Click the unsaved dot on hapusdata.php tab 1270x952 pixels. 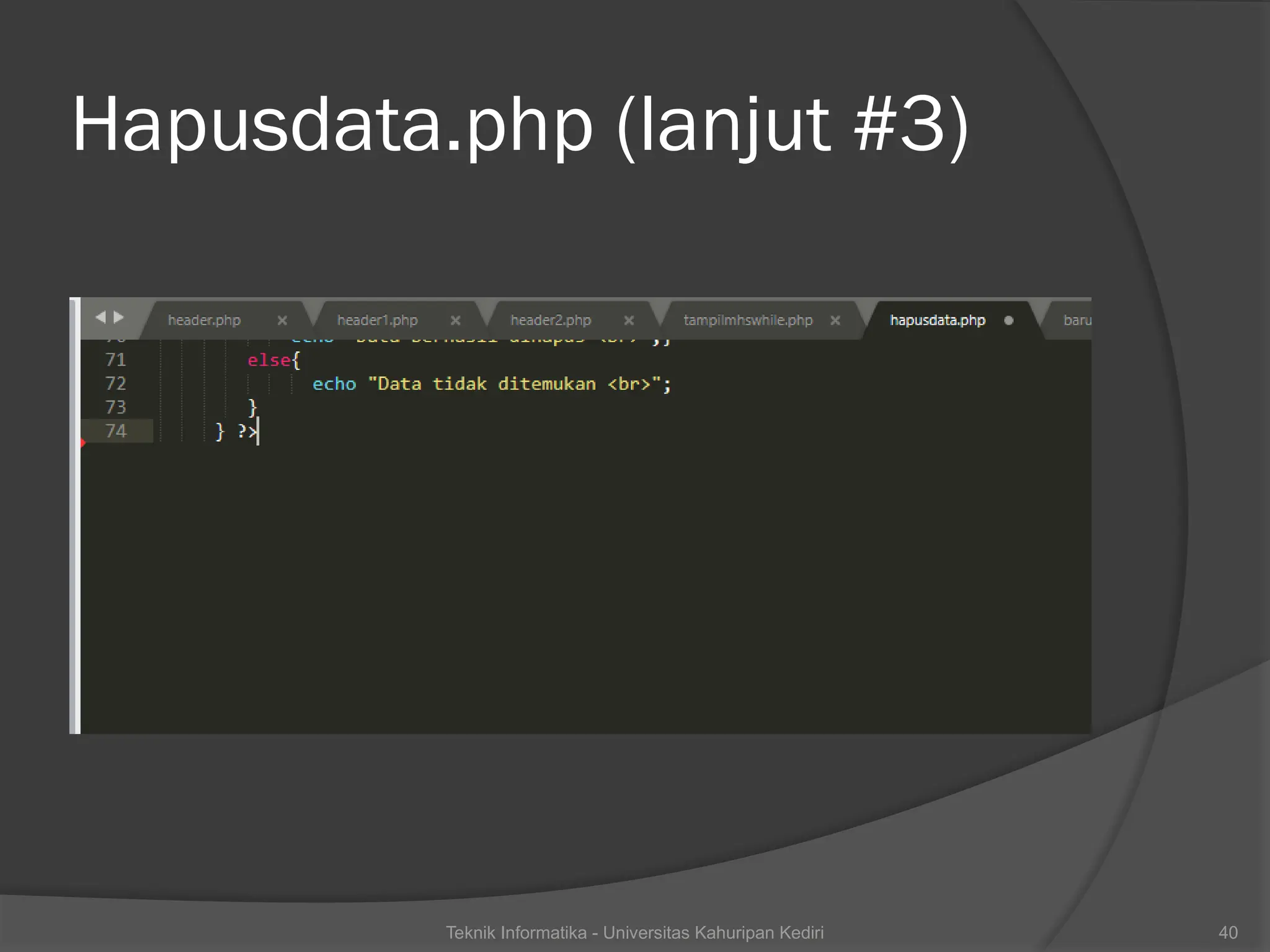pos(1009,320)
